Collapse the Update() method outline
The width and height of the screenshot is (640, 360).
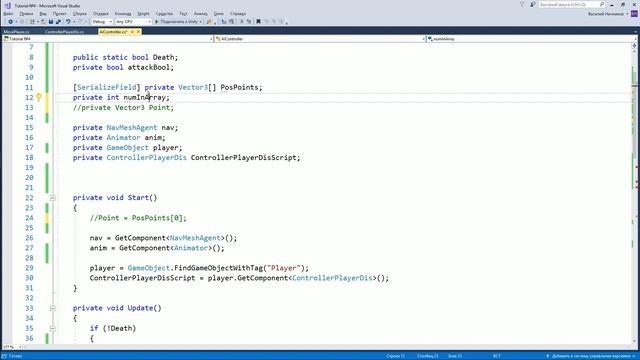(x=53, y=308)
